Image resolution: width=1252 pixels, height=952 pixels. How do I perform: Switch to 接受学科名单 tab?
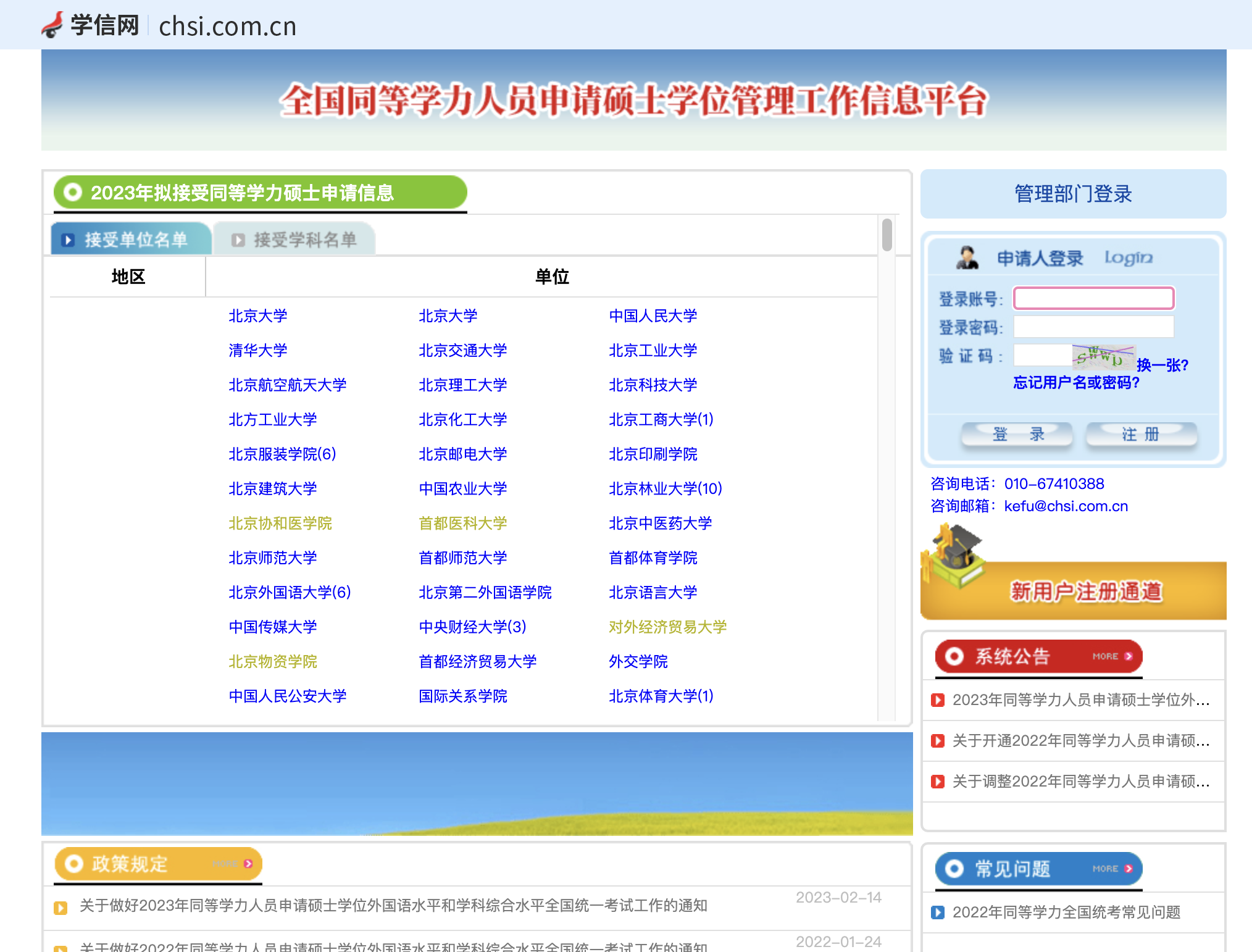point(295,239)
